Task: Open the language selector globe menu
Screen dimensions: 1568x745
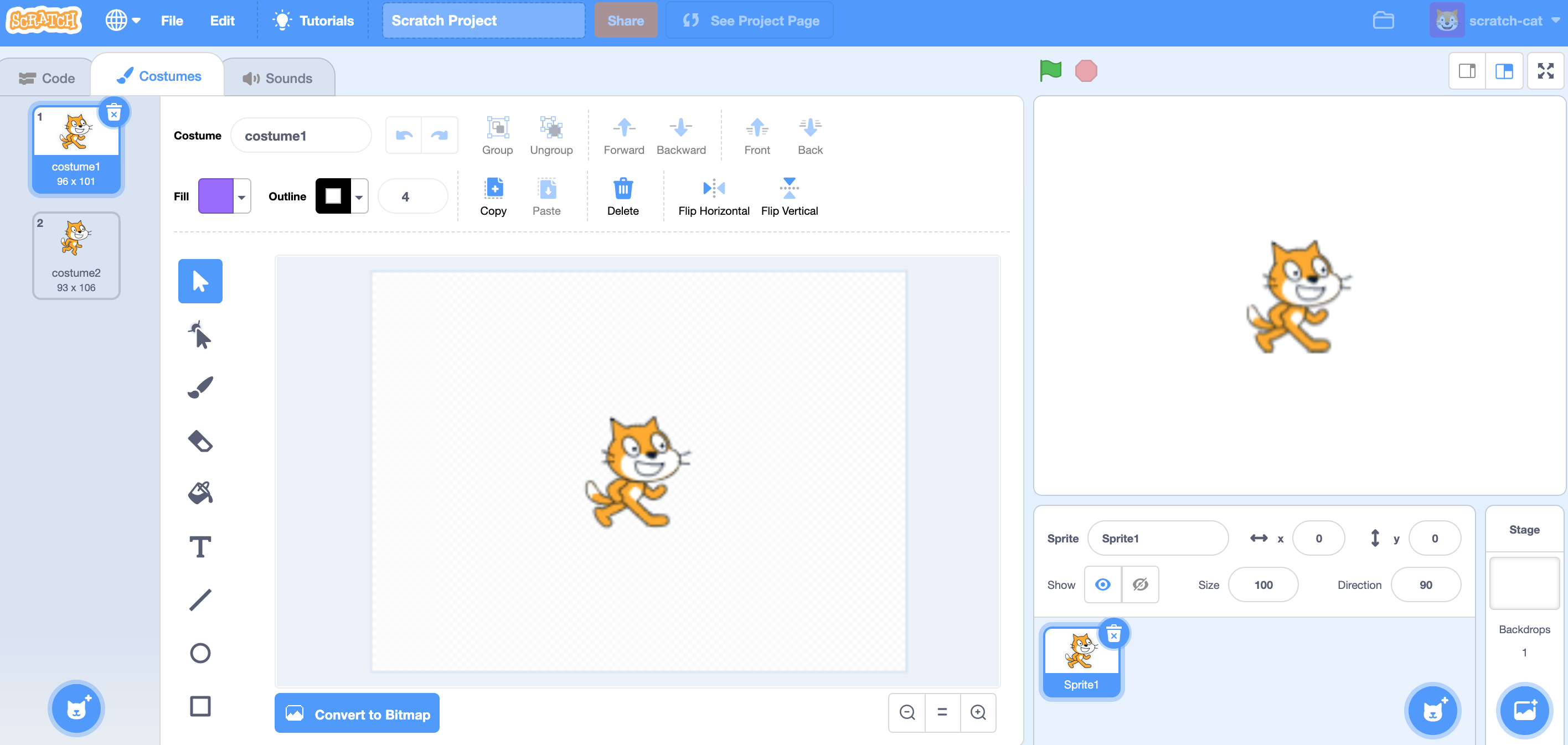Action: pyautogui.click(x=123, y=20)
